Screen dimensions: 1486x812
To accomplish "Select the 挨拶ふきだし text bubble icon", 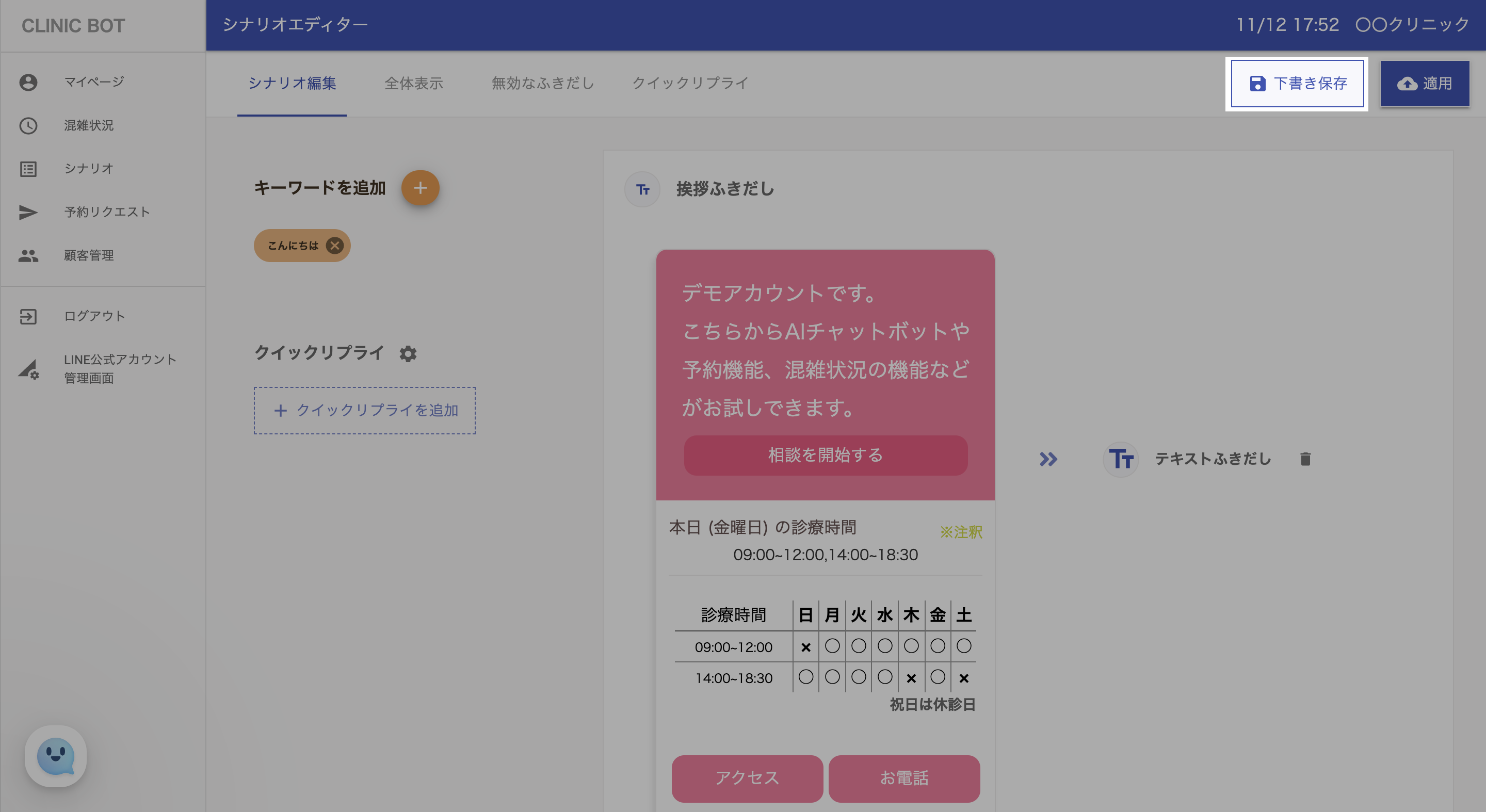I will pyautogui.click(x=642, y=189).
